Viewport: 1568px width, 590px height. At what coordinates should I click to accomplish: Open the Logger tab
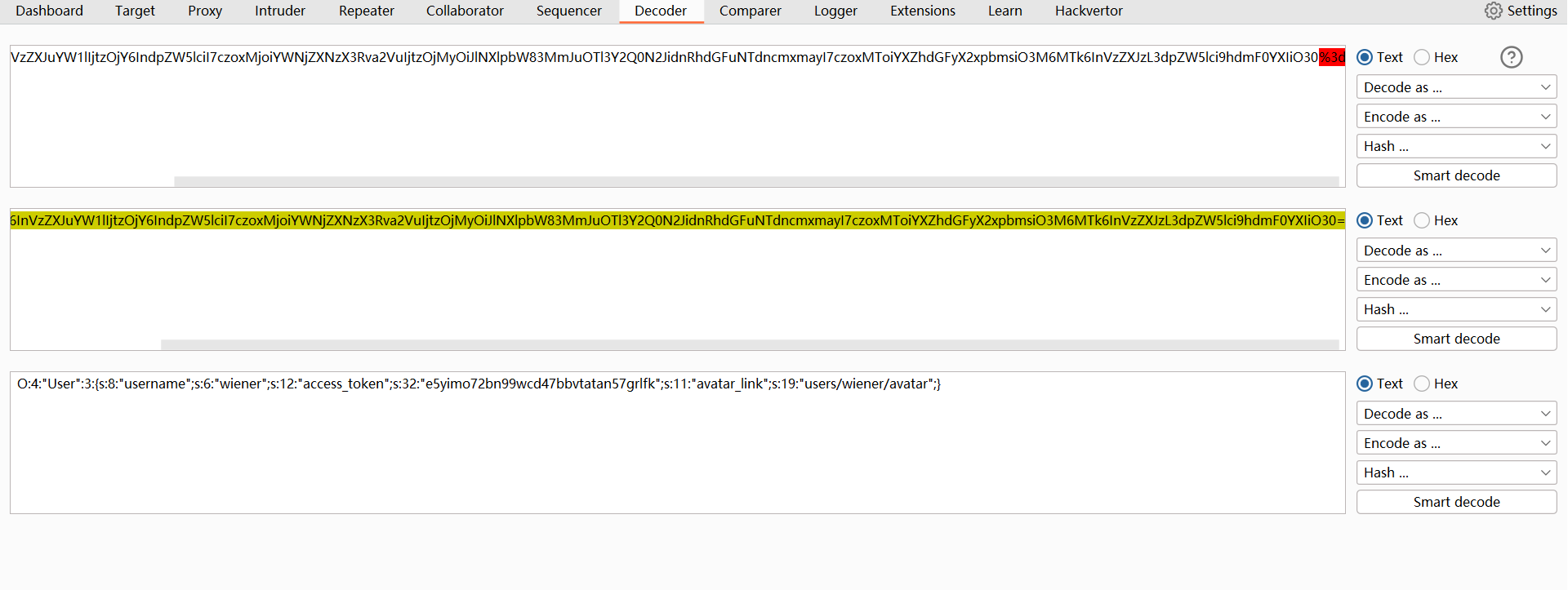click(835, 11)
